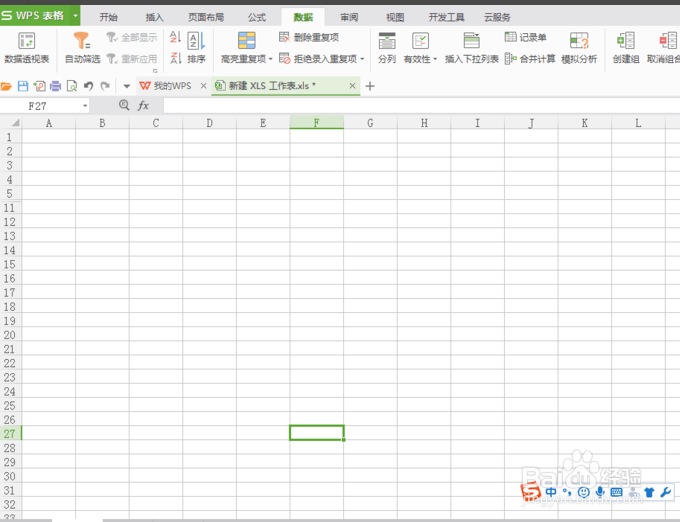Click the Sogou wrench settings icon
The image size is (680, 522).
click(666, 492)
